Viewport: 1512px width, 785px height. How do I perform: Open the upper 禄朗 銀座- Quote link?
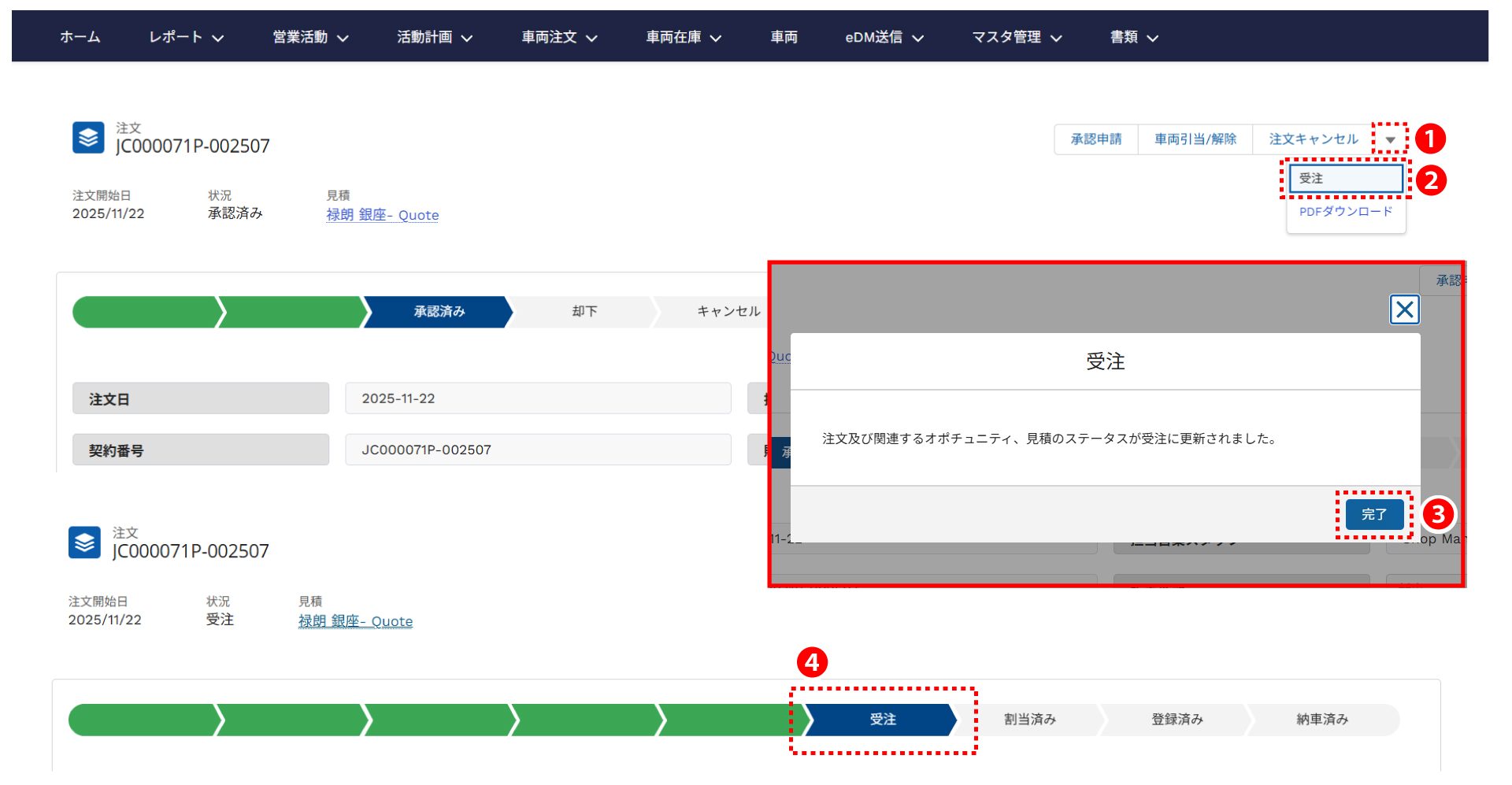click(383, 215)
